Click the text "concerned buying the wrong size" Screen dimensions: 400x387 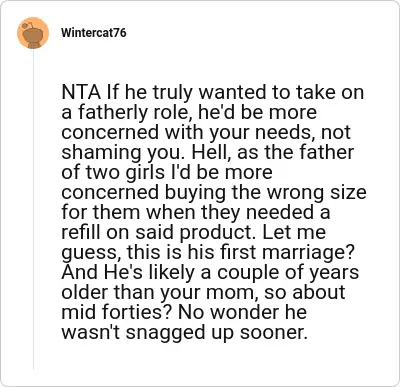214,192
